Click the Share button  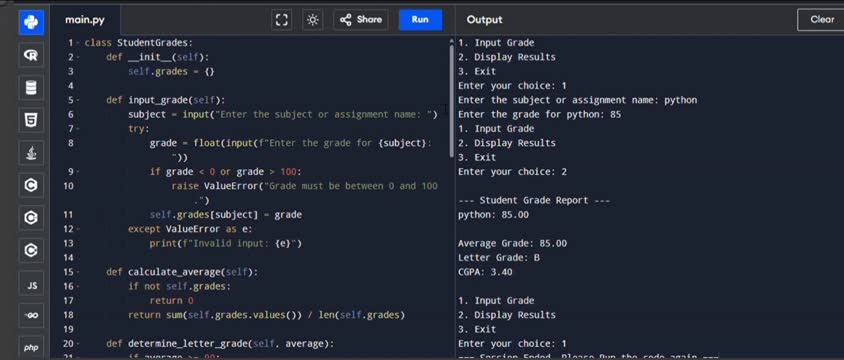click(x=361, y=20)
